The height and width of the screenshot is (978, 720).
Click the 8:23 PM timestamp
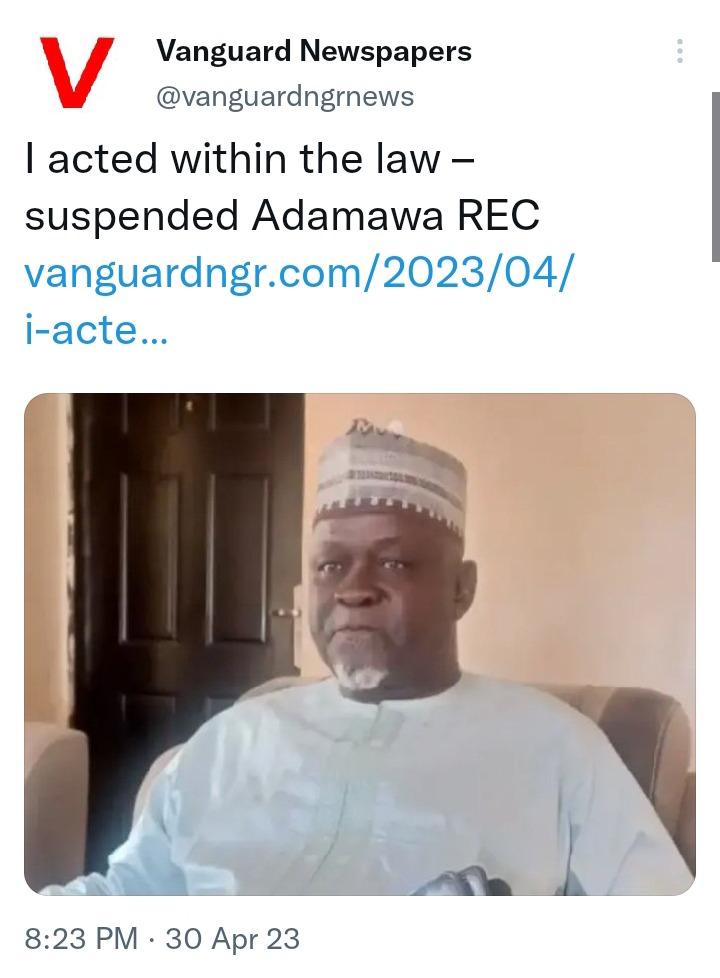point(81,939)
